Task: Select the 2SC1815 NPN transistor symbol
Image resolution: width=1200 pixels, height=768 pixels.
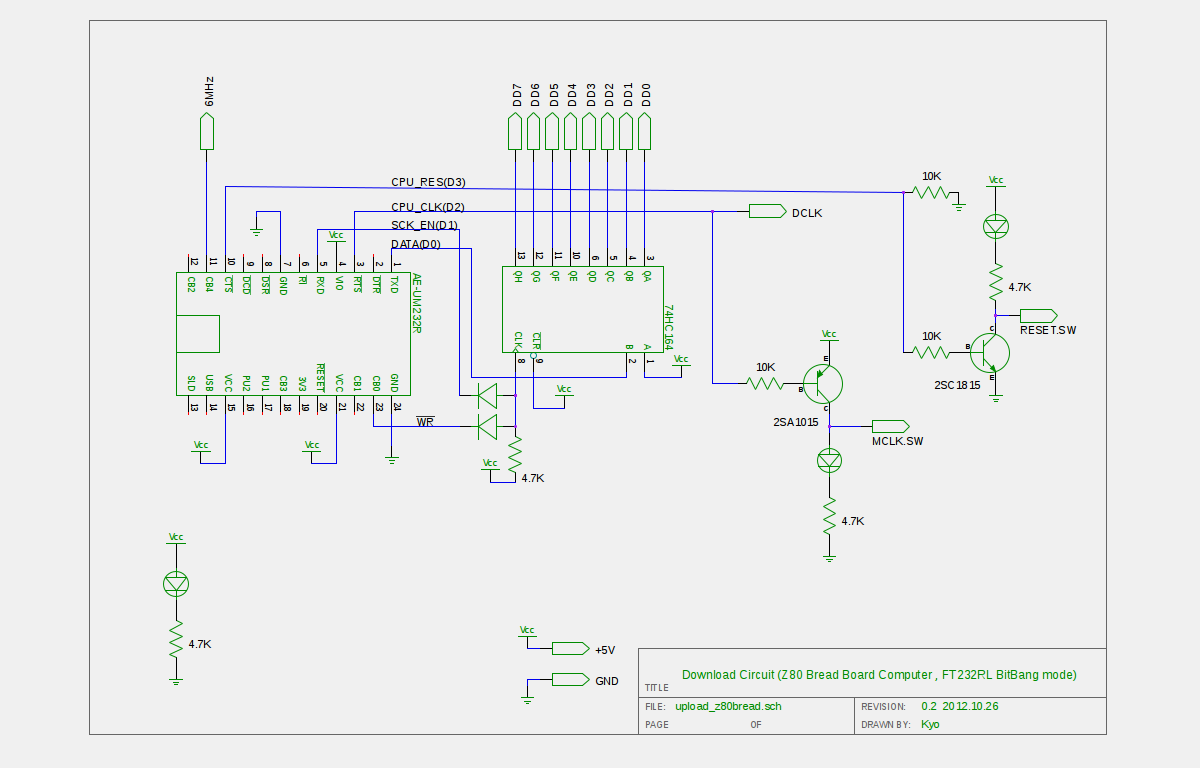Action: [x=990, y=352]
